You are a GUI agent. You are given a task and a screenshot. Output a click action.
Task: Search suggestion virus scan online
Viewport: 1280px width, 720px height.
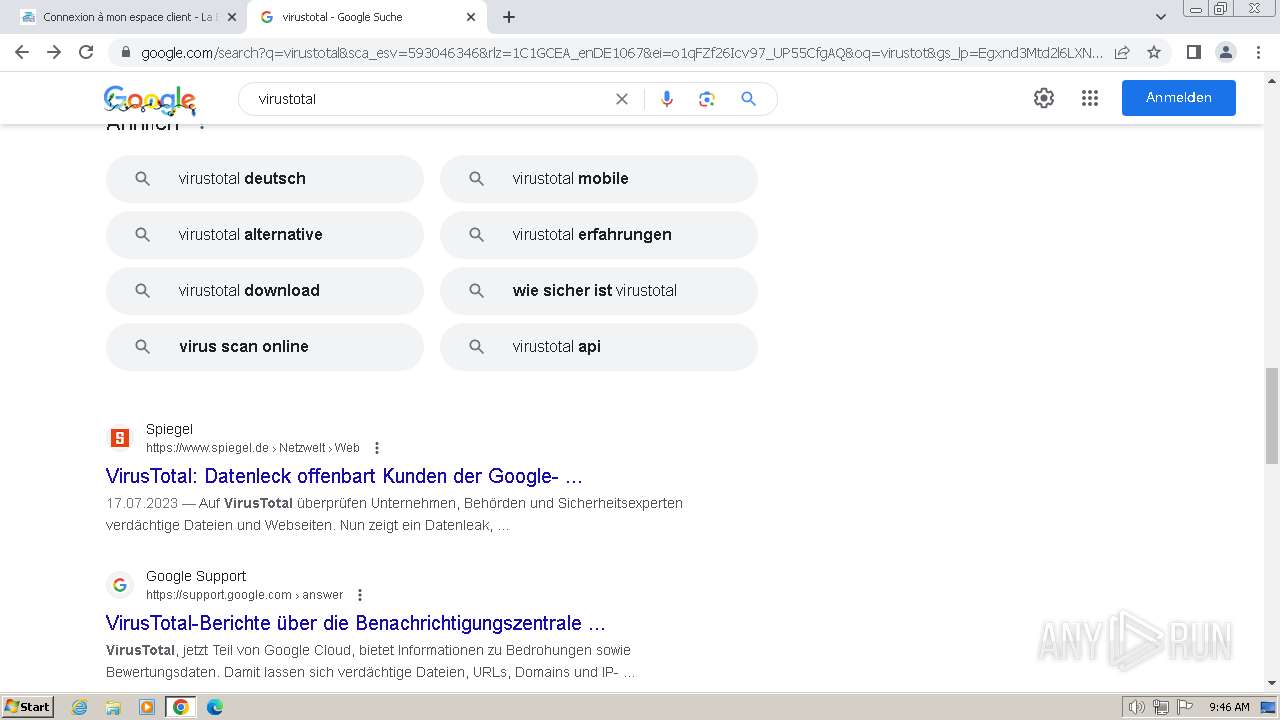click(265, 347)
